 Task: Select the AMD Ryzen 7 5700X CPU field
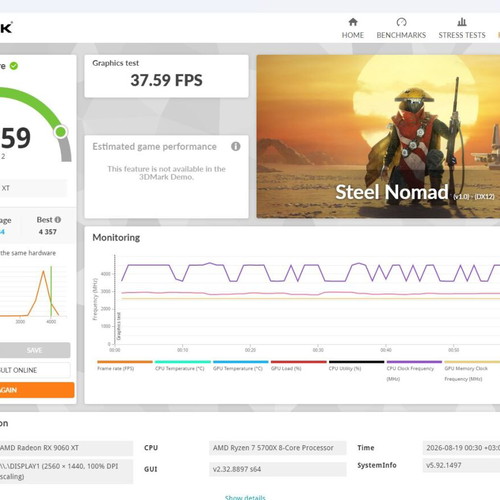278,448
